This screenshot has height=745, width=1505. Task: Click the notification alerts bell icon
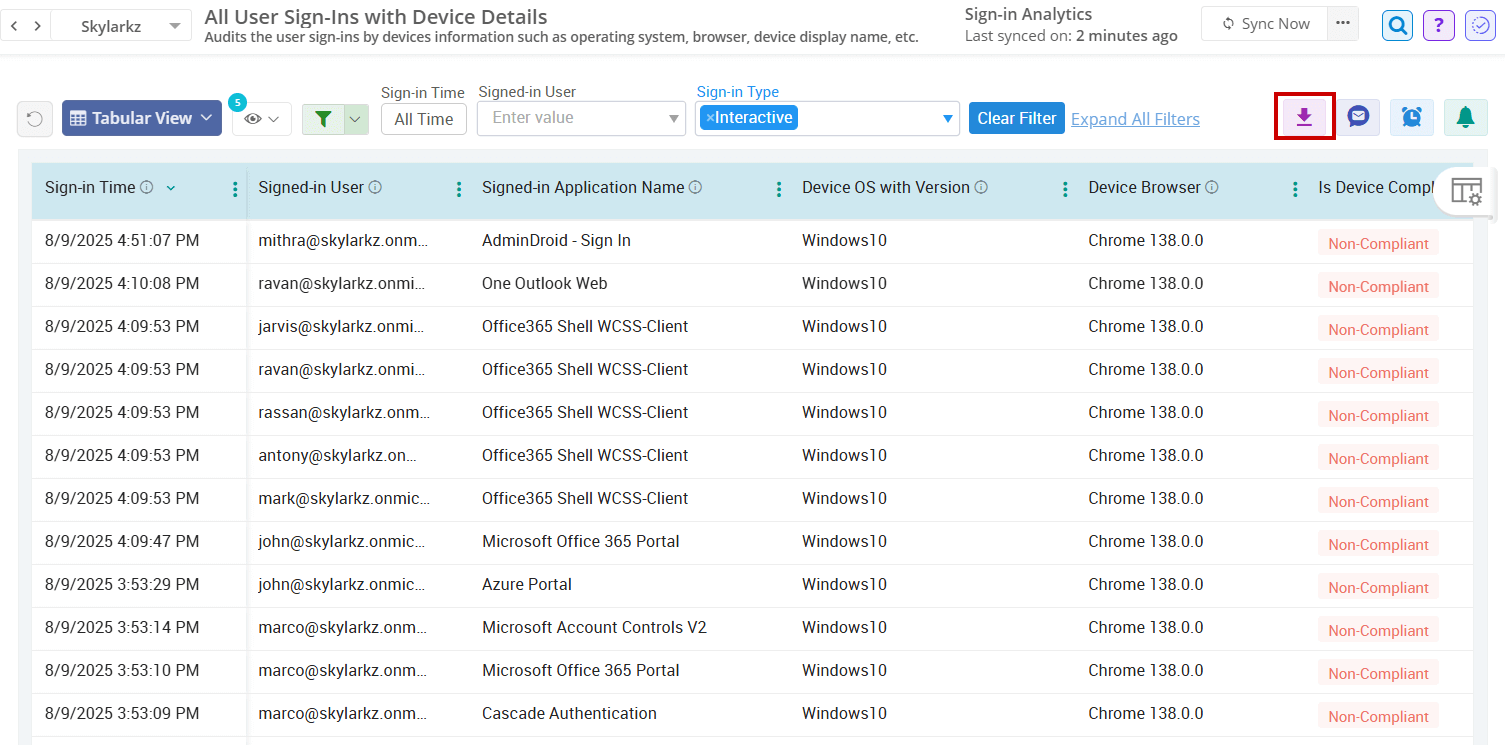click(1464, 116)
